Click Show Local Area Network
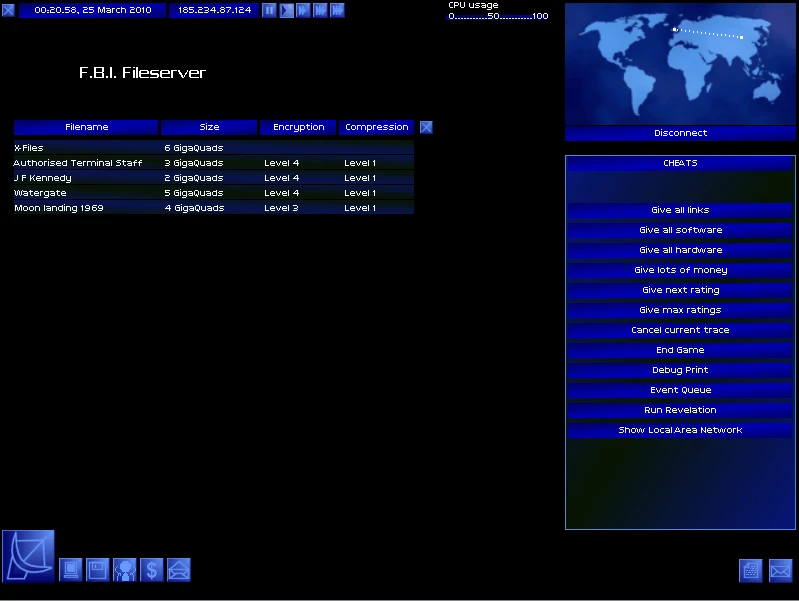 [680, 430]
